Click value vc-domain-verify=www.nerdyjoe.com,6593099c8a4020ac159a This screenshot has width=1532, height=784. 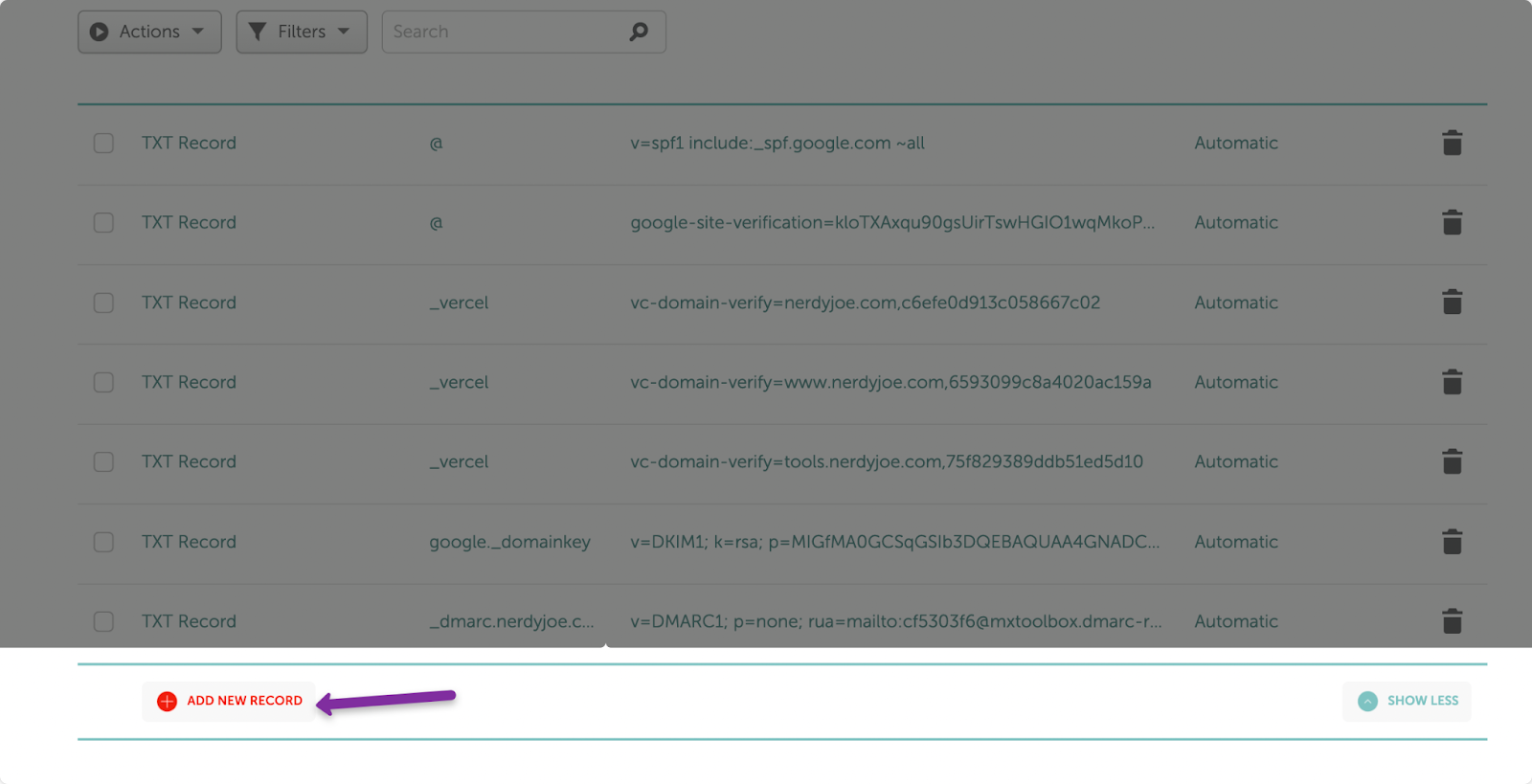click(x=890, y=382)
